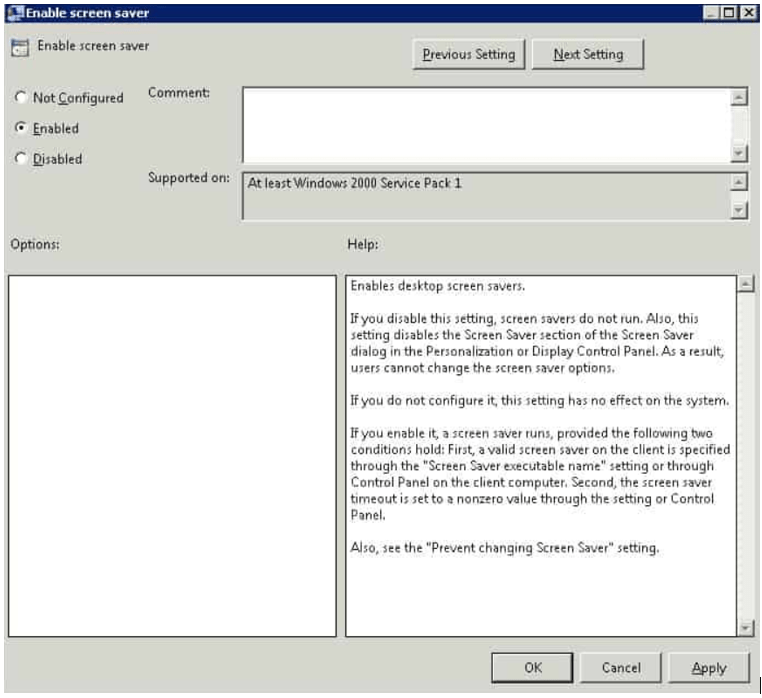Click the title bar window icon
Image resolution: width=762 pixels, height=698 pixels.
15,13
